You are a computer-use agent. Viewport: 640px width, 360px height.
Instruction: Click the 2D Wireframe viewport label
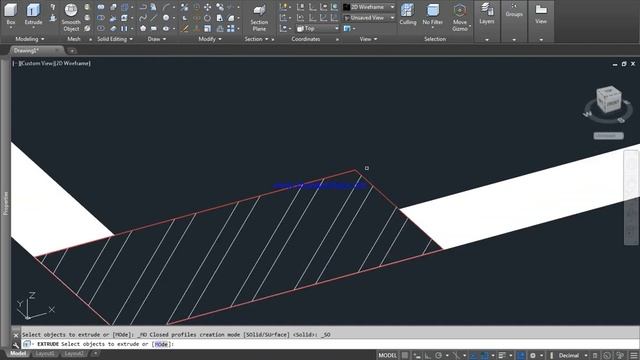coord(72,63)
